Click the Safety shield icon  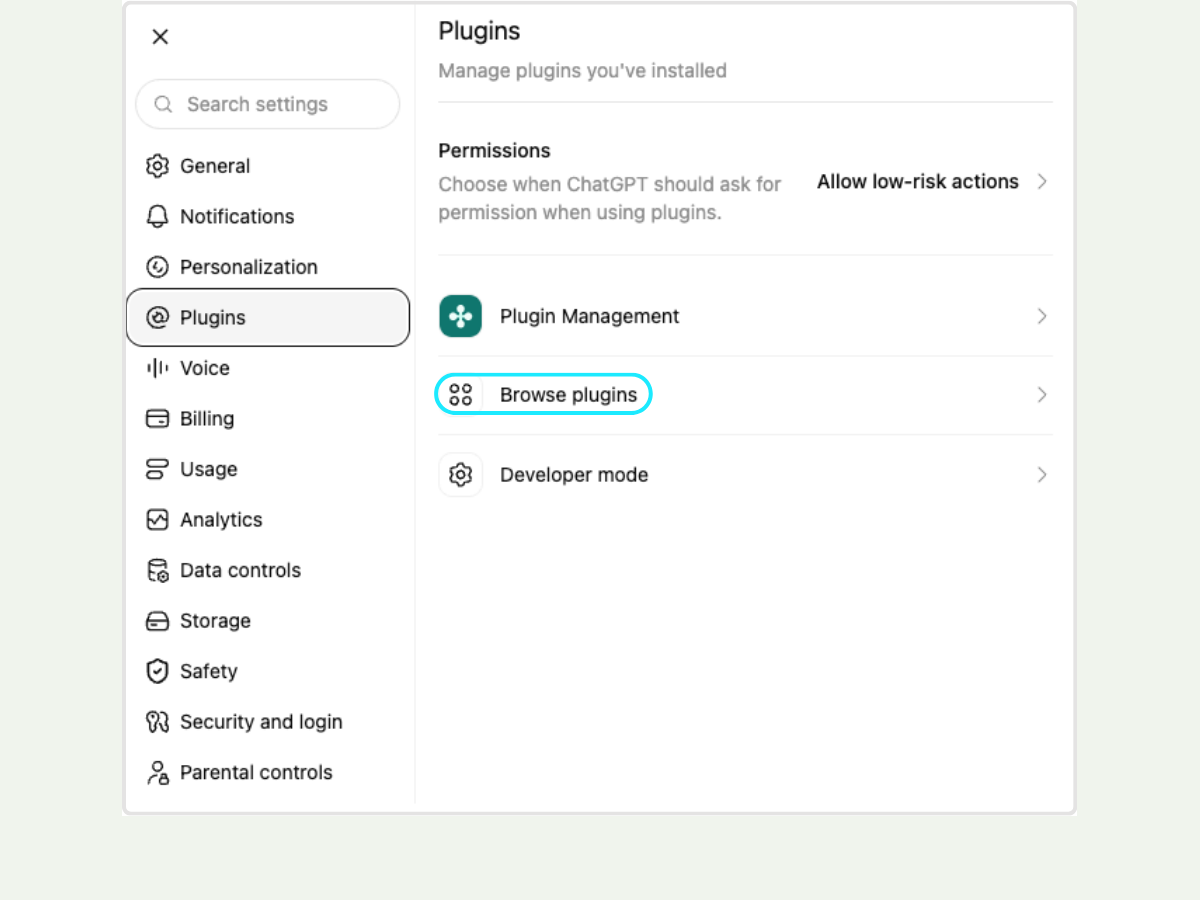pyautogui.click(x=157, y=671)
